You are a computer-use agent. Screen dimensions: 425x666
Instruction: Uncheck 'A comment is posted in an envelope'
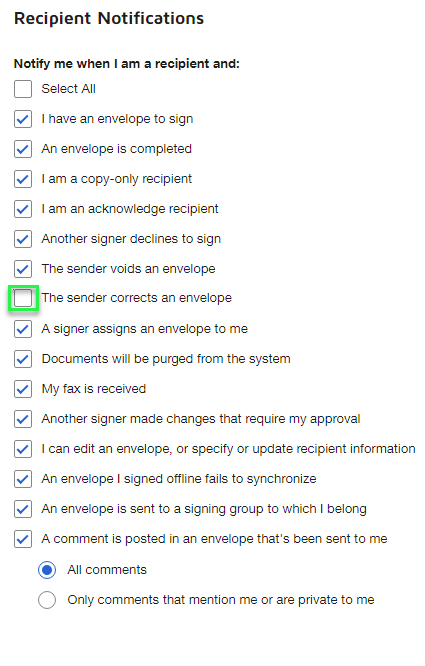coord(23,539)
